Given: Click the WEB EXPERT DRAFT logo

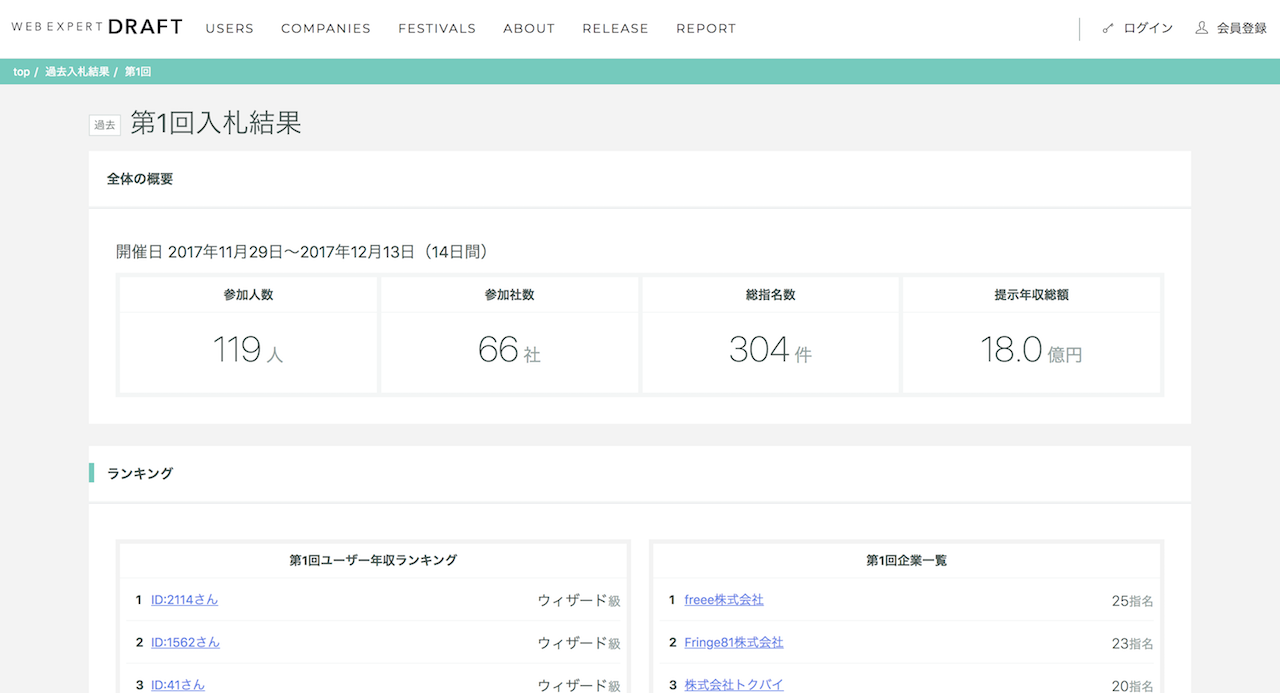Looking at the screenshot, I should coord(97,28).
